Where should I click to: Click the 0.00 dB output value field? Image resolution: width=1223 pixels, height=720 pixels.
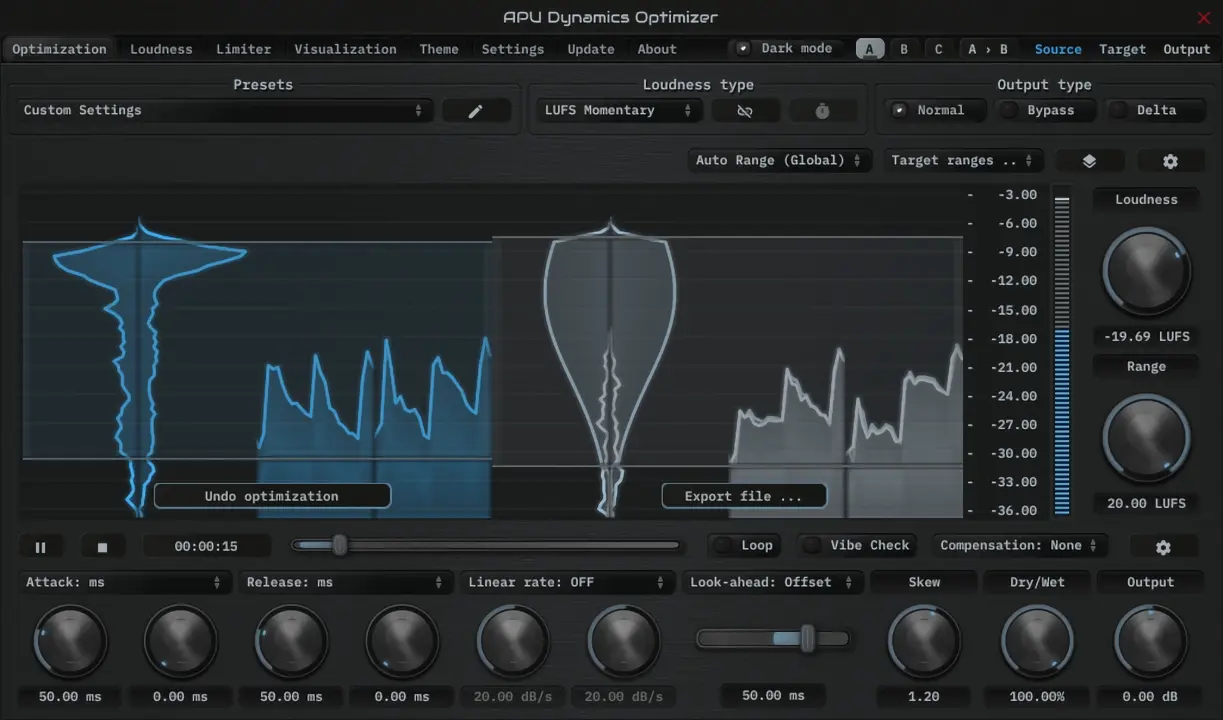click(1150, 697)
